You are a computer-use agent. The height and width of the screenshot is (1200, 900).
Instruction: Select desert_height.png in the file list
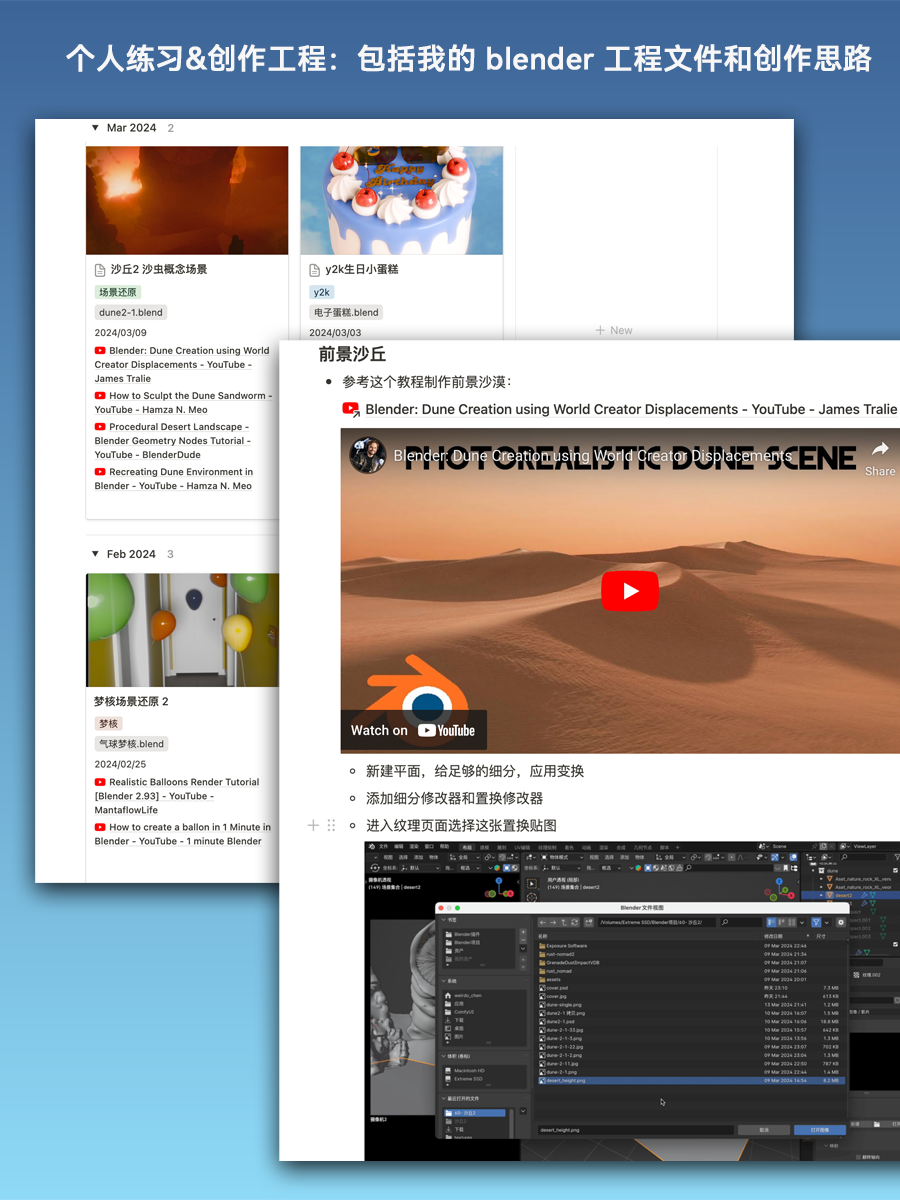tap(690, 1081)
